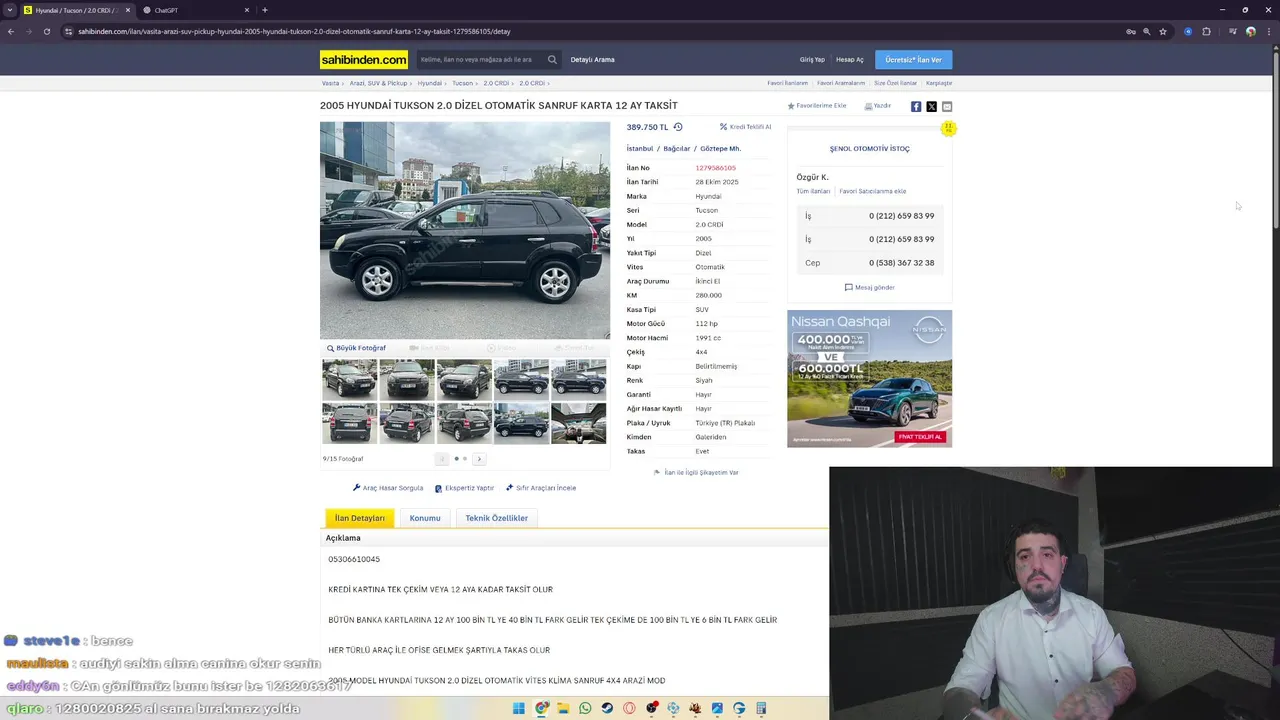
Task: Click the price history clock icon
Action: (678, 127)
